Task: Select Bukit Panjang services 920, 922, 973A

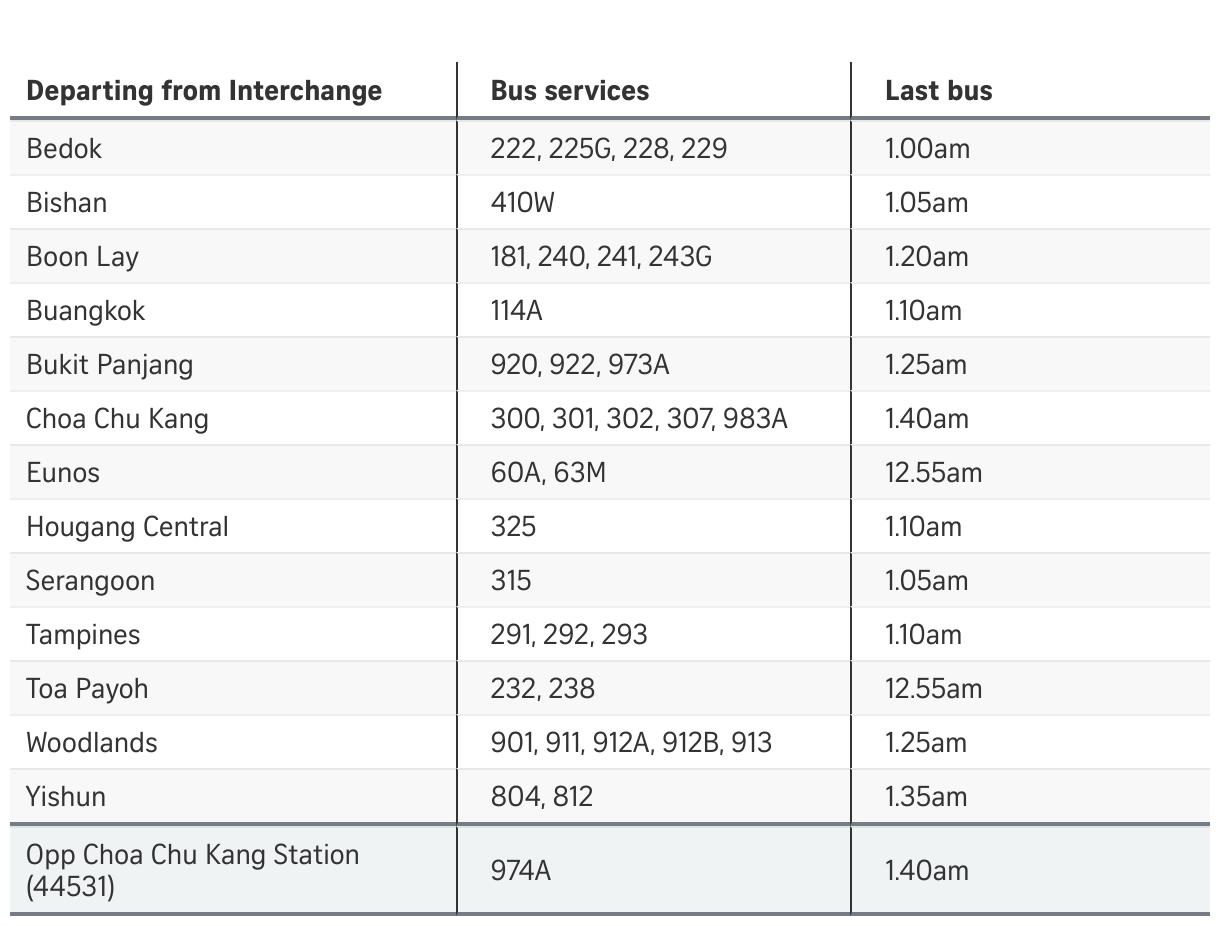Action: [x=580, y=365]
